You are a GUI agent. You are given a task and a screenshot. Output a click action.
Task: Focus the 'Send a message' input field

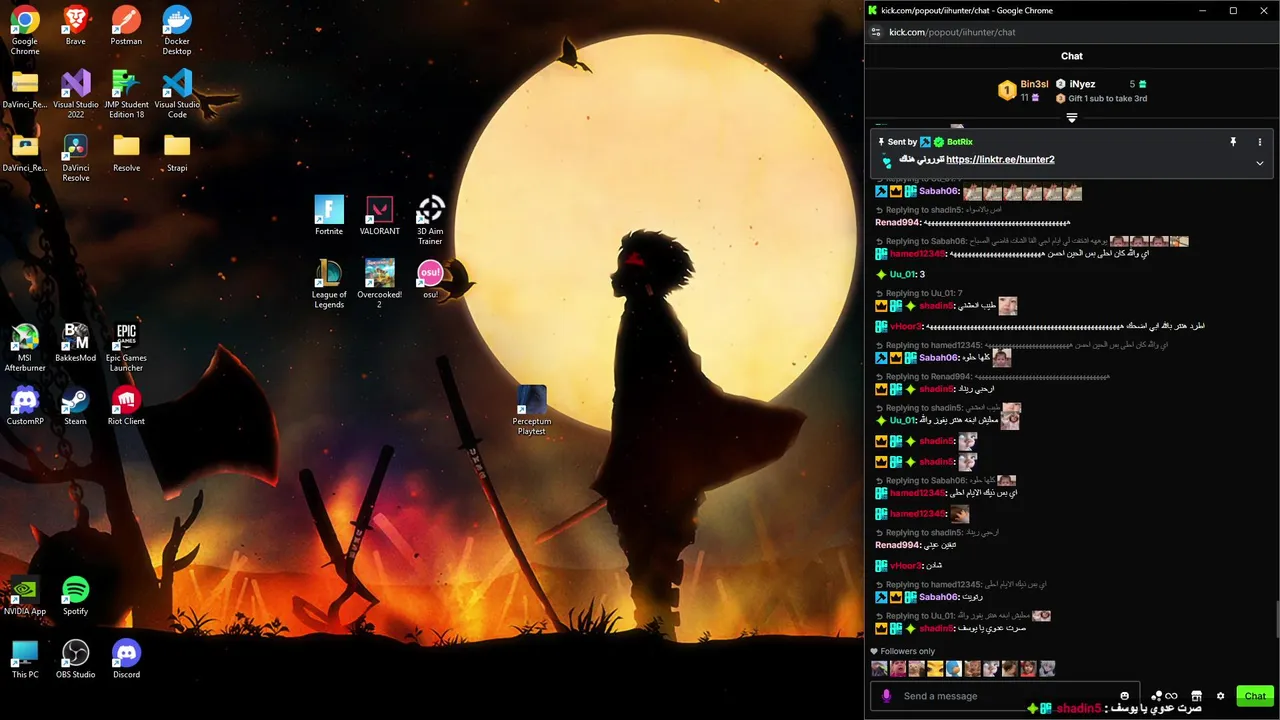point(1005,696)
